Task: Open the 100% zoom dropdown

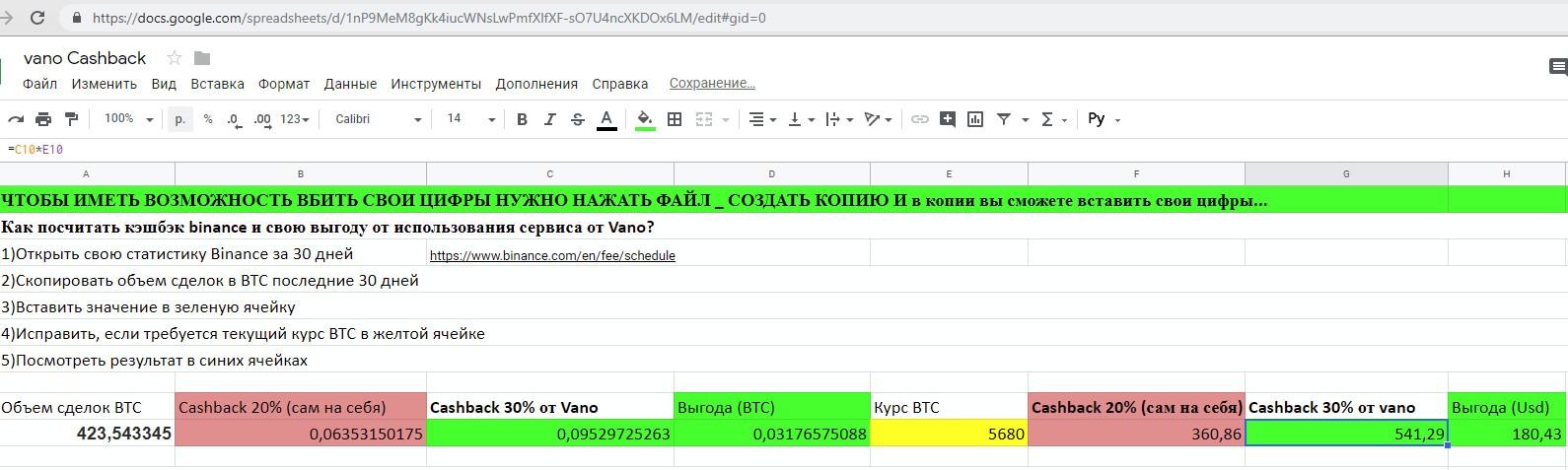Action: [129, 119]
